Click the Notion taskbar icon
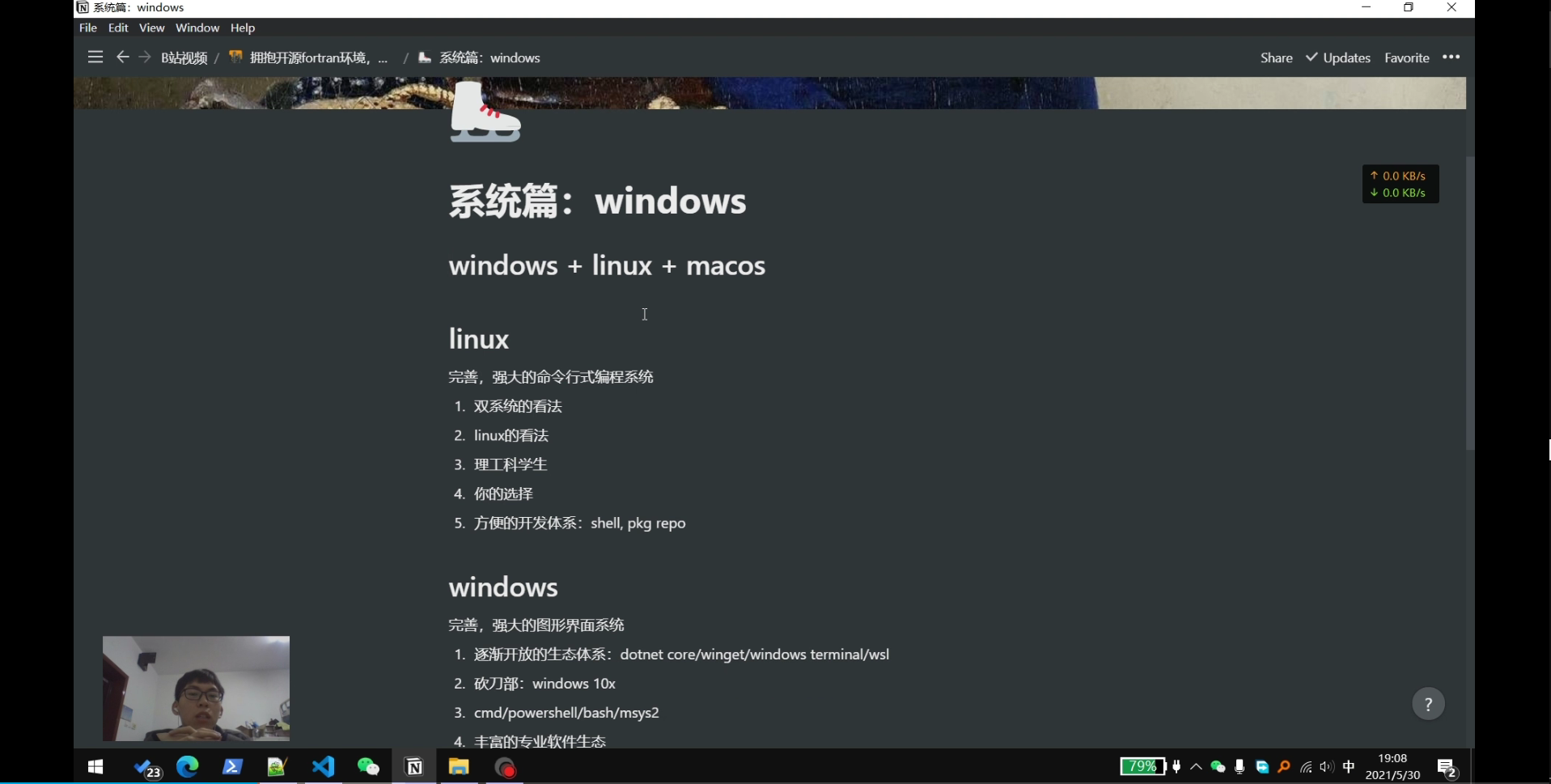1551x784 pixels. (x=414, y=767)
